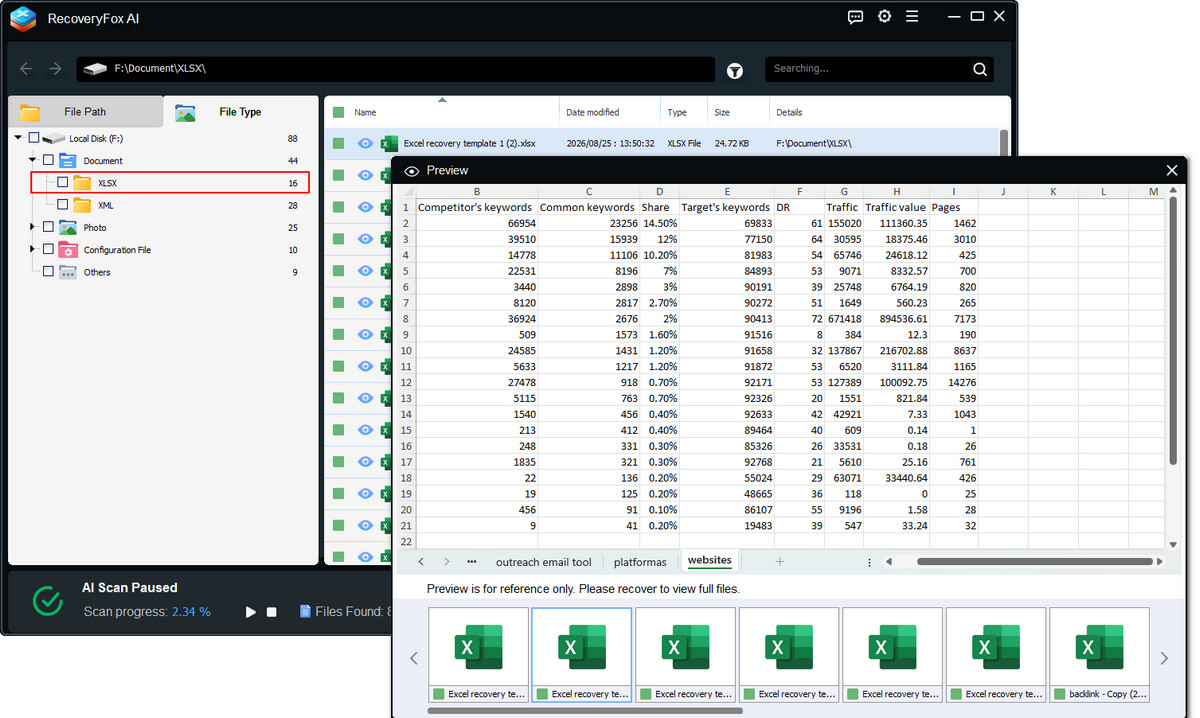Click the Others folder icon
This screenshot has height=718, width=1200.
[68, 272]
